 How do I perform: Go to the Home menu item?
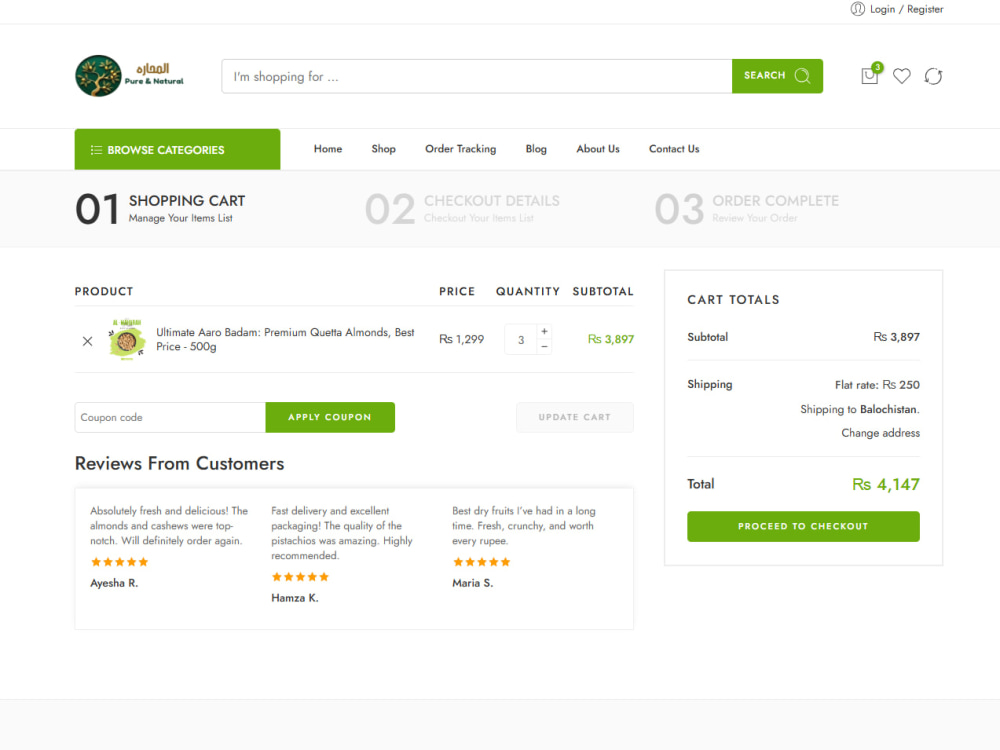pos(328,149)
